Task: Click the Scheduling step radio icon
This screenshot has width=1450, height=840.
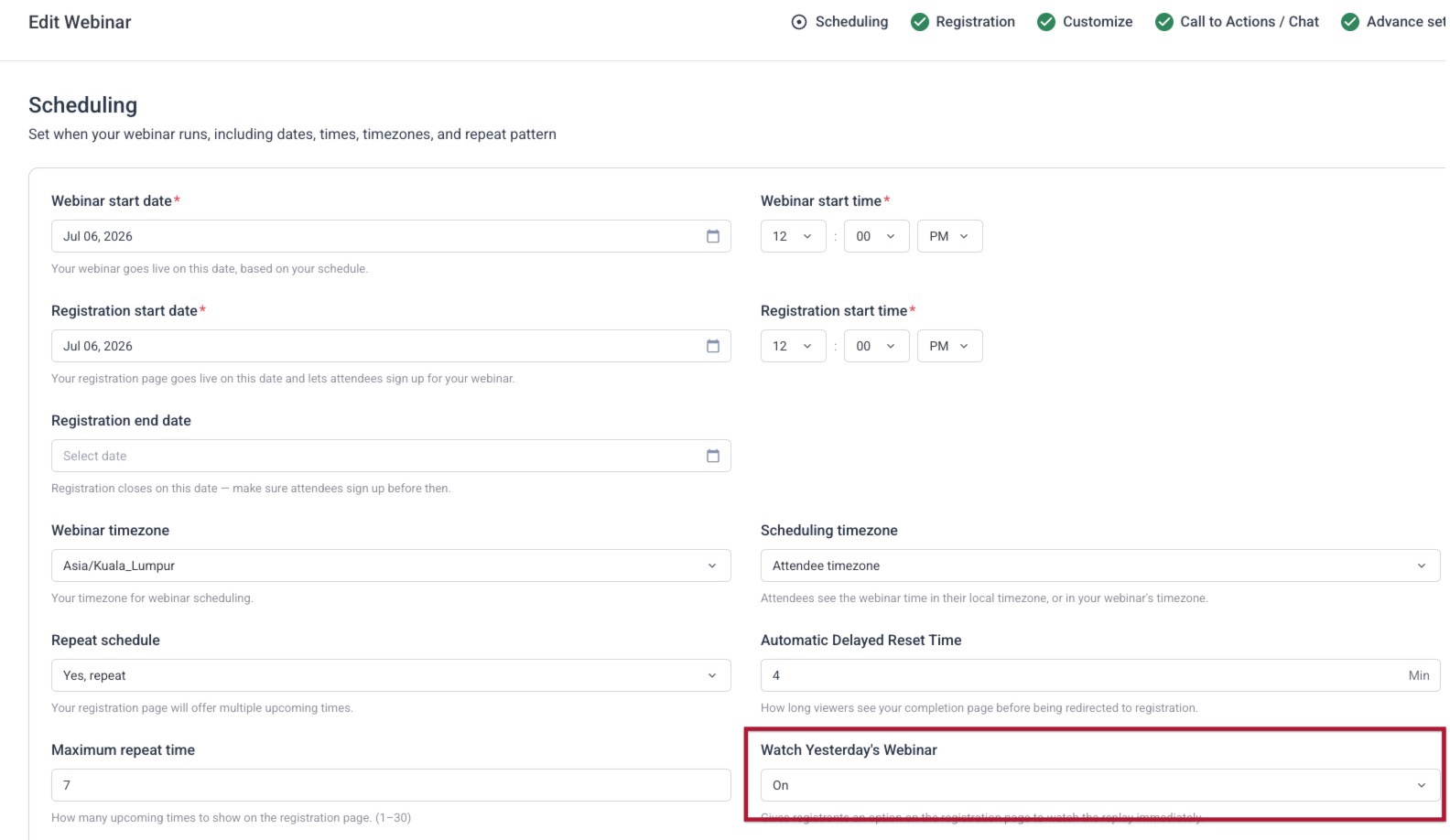Action: pos(799,22)
